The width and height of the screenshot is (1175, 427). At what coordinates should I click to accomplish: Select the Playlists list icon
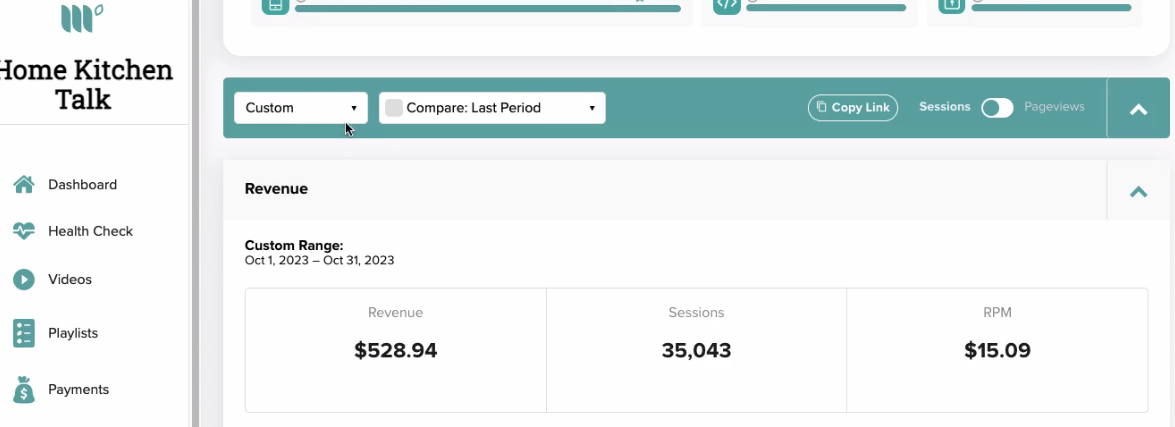[24, 333]
